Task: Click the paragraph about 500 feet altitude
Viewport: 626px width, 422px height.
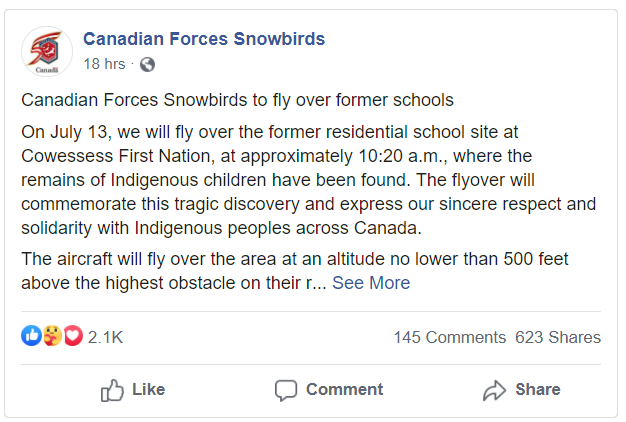Action: pos(295,271)
